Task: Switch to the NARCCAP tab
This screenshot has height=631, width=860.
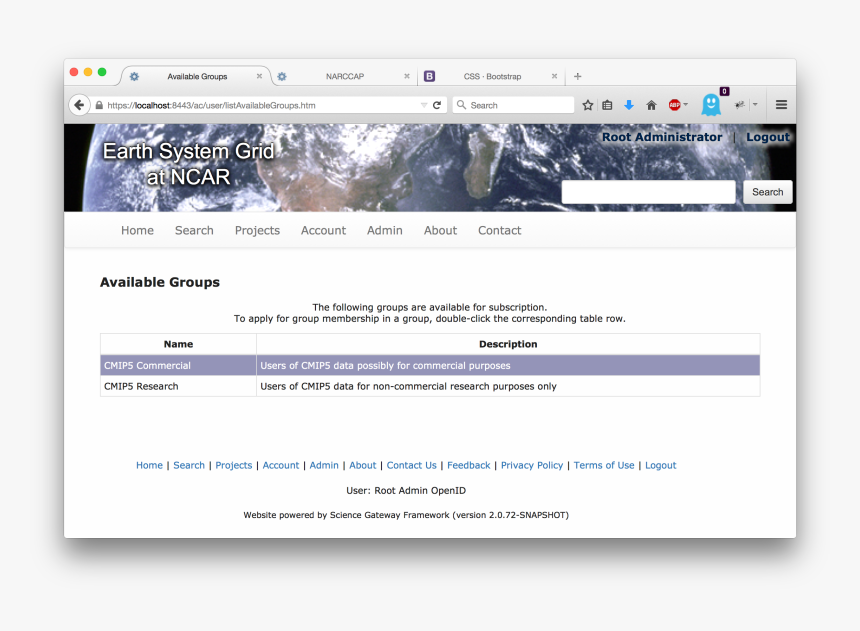Action: click(345, 76)
